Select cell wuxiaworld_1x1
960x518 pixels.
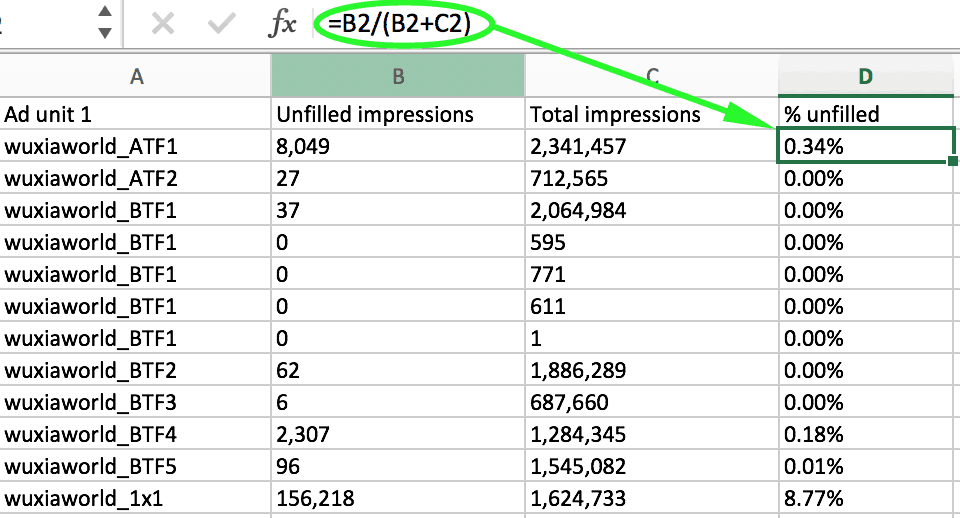135,498
